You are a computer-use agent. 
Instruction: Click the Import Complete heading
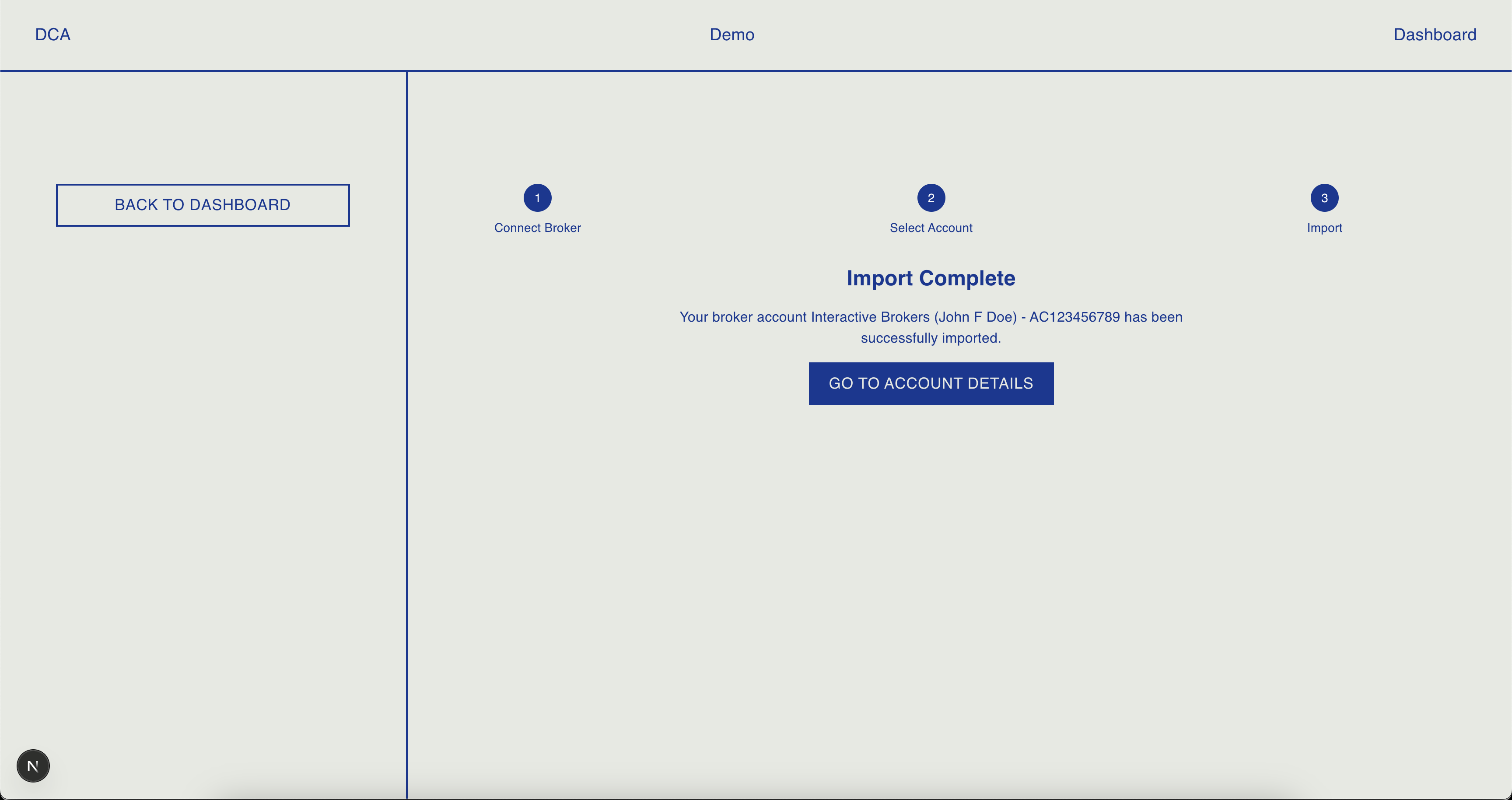(x=930, y=278)
